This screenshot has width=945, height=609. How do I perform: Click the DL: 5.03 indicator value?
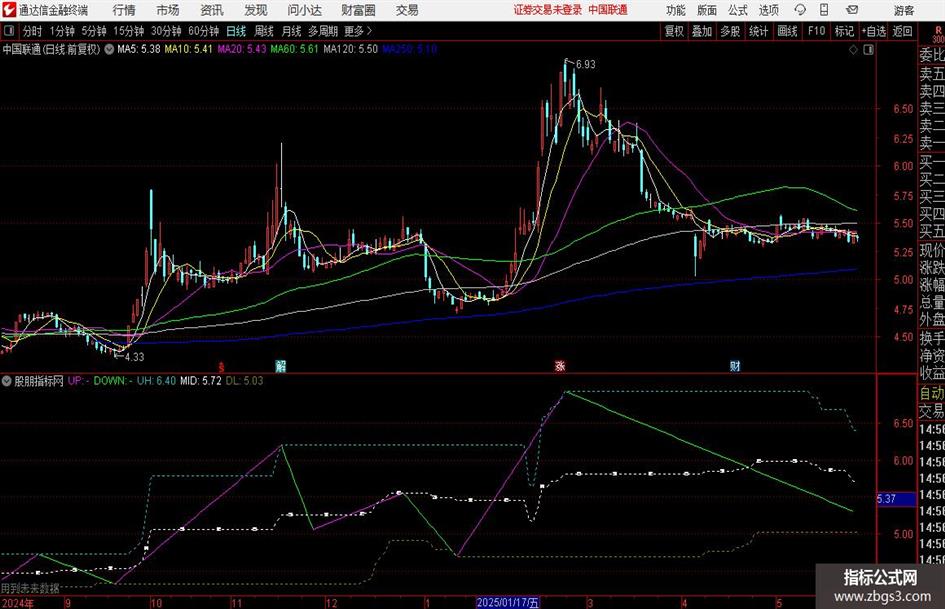coord(244,381)
